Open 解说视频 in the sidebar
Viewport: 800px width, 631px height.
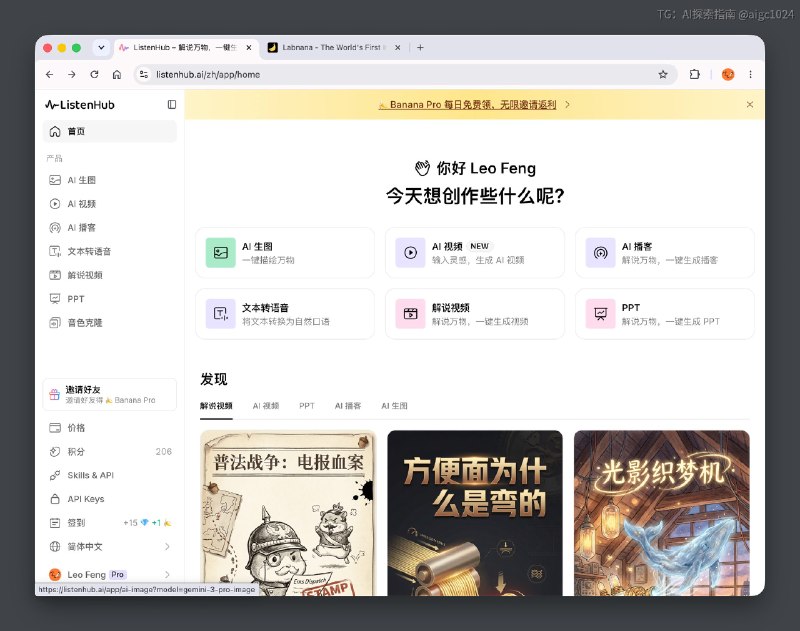[x=110, y=275]
